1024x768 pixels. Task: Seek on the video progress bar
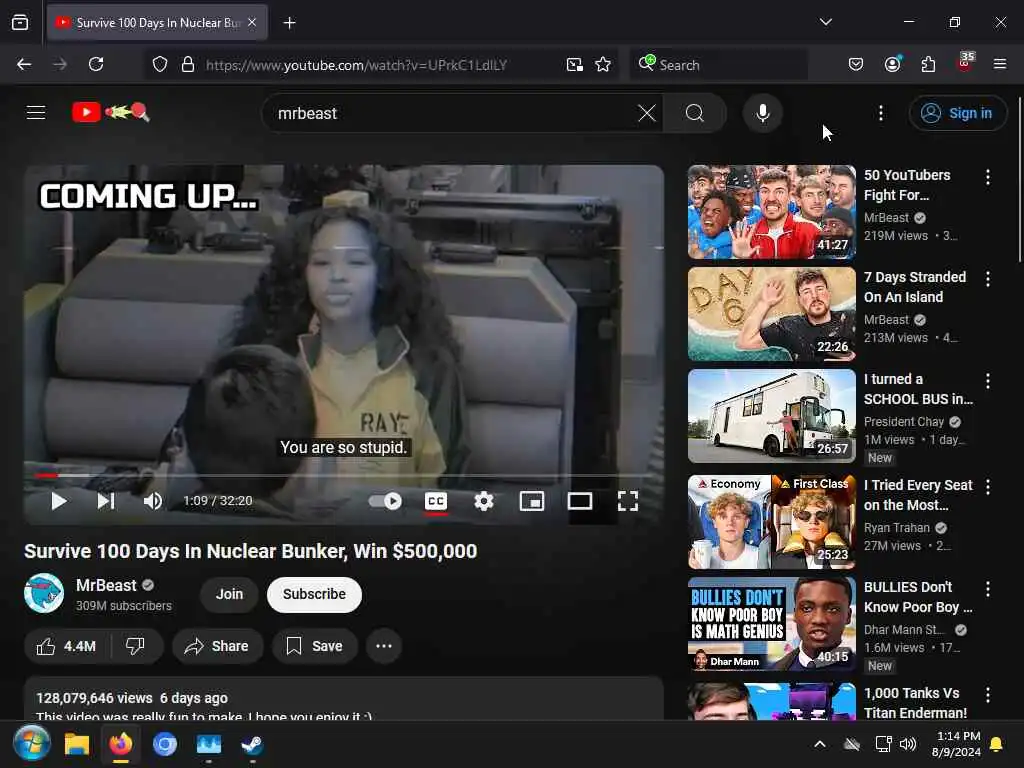point(344,475)
